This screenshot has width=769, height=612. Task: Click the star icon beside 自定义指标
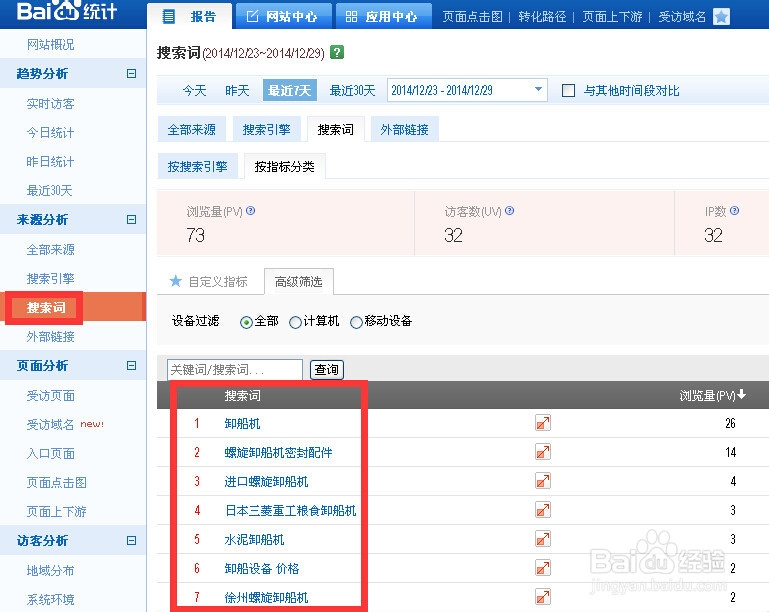[x=176, y=281]
